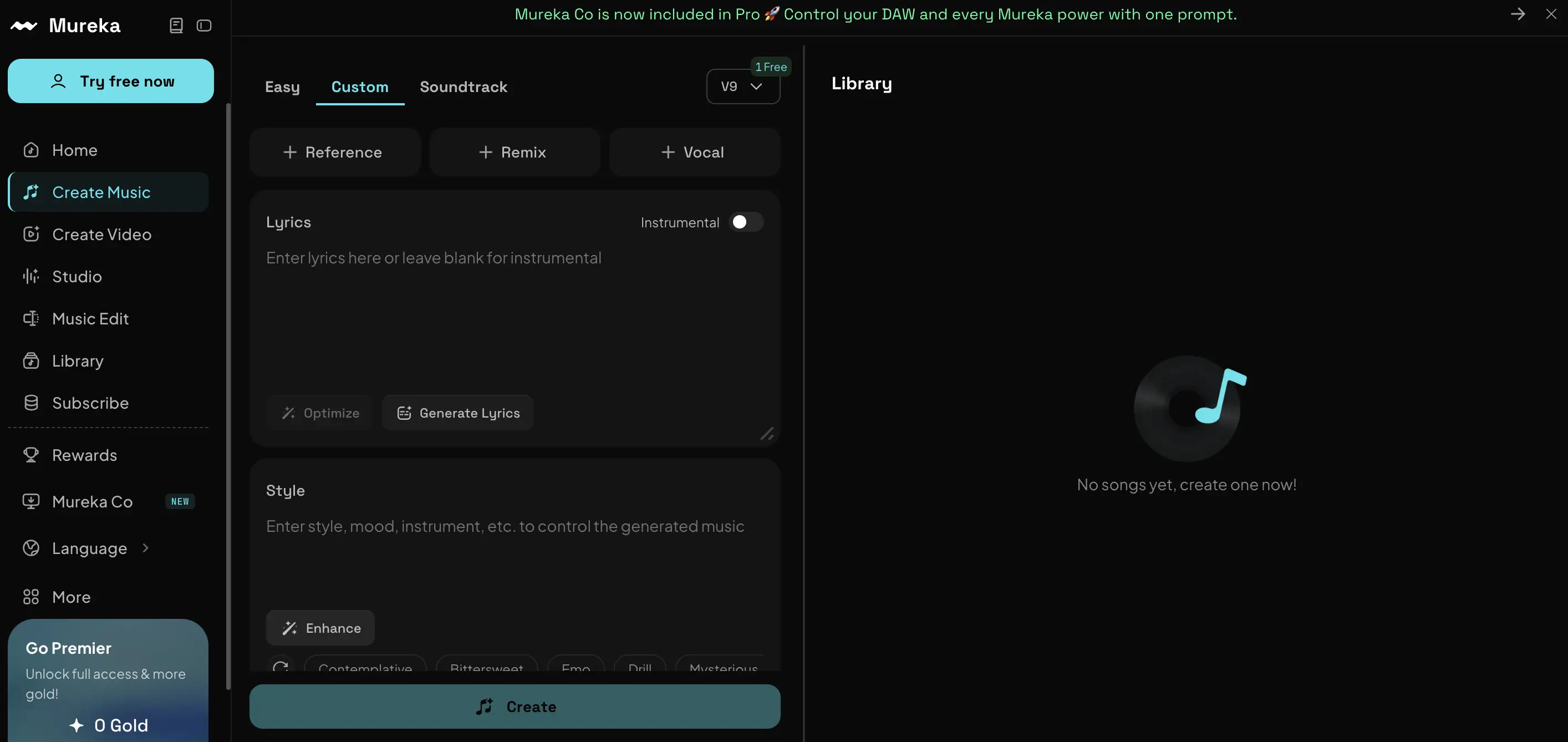Click the Subscribe coins icon
This screenshot has width=1568, height=742.
point(31,403)
